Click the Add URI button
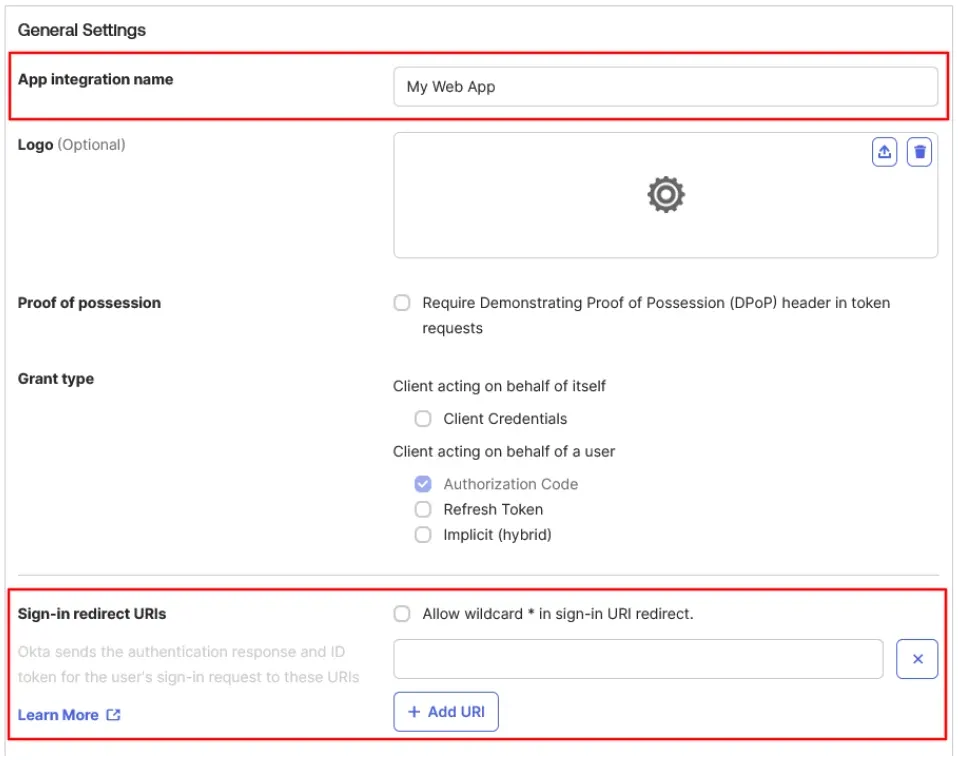Viewport: 958px width, 760px height. pyautogui.click(x=446, y=711)
